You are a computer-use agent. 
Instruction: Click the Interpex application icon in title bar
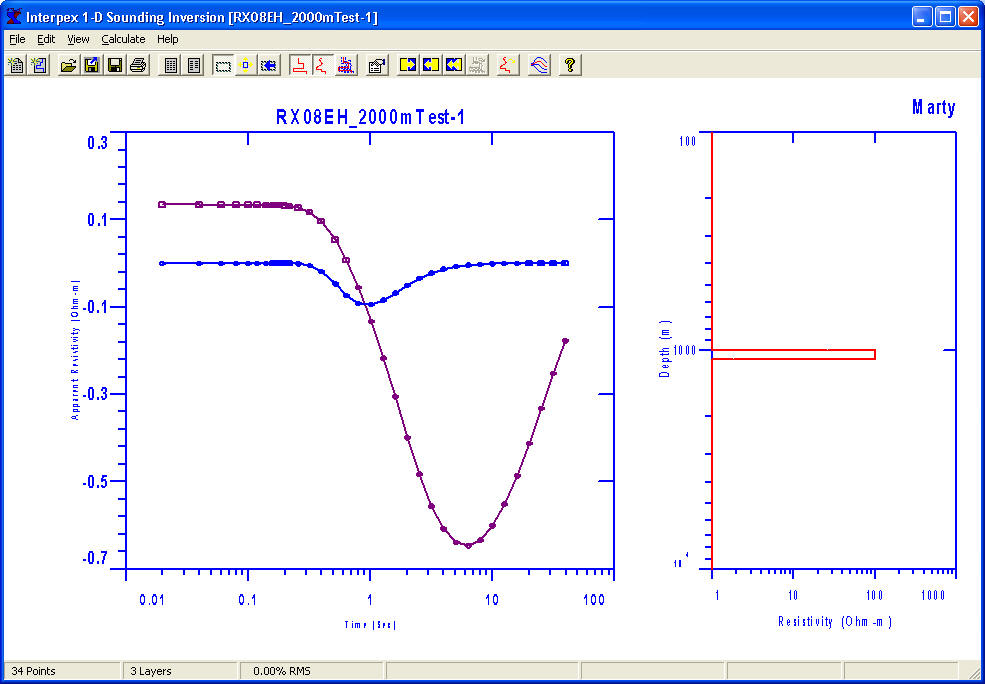13,16
